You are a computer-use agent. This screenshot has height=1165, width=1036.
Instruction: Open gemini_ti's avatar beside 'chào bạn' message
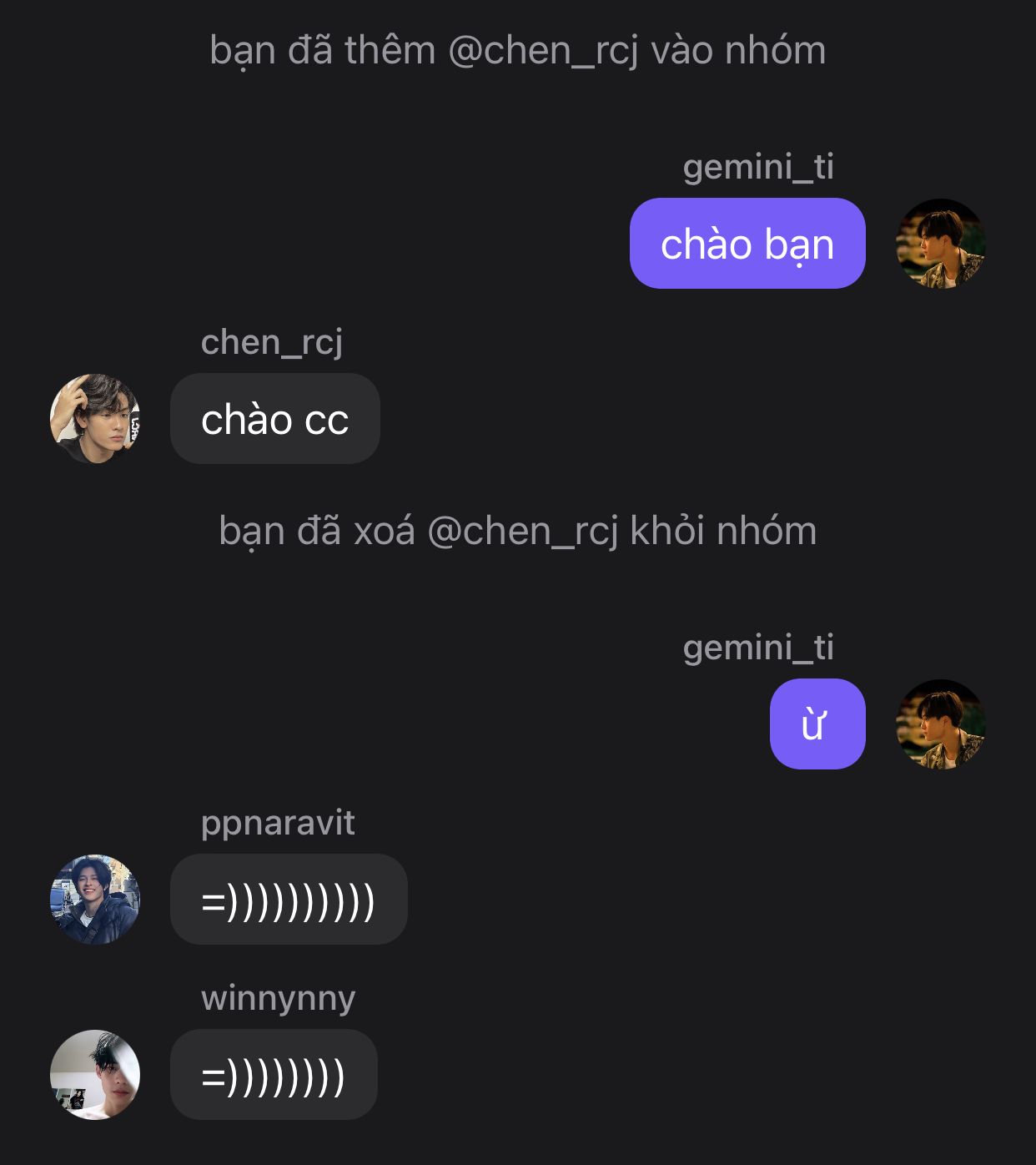941,244
